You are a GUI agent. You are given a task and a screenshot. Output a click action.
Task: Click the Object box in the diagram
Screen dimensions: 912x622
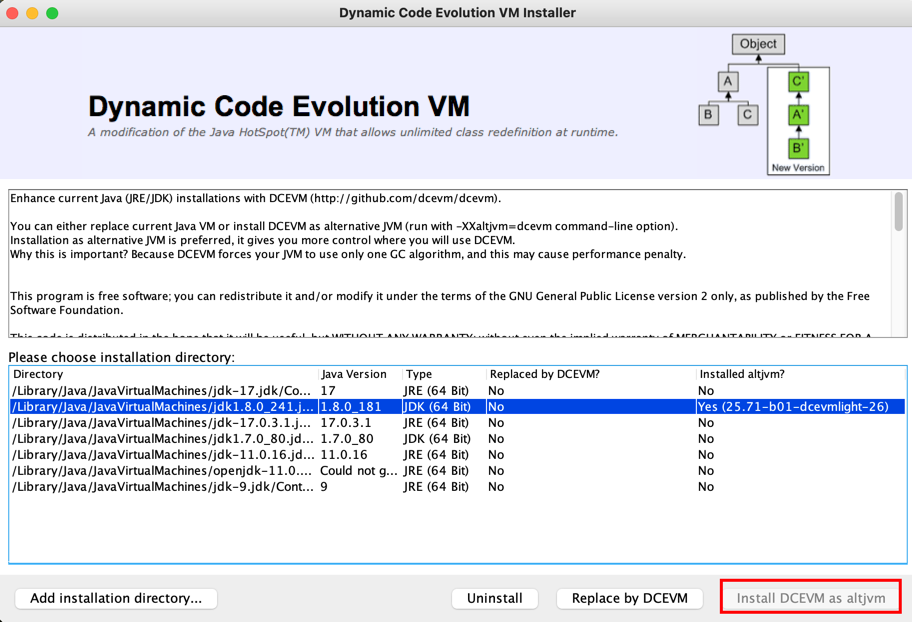758,44
